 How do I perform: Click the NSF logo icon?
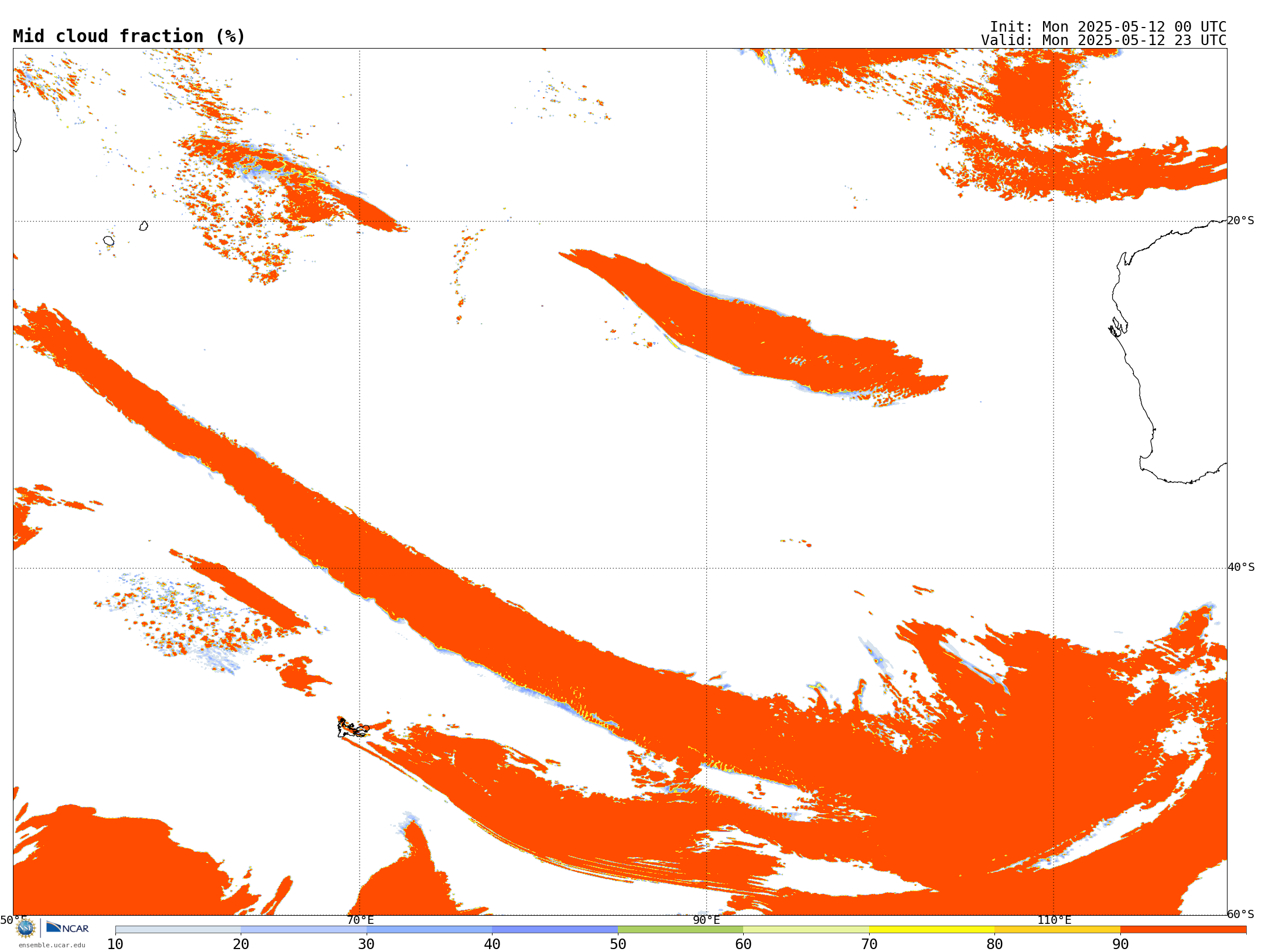26,928
